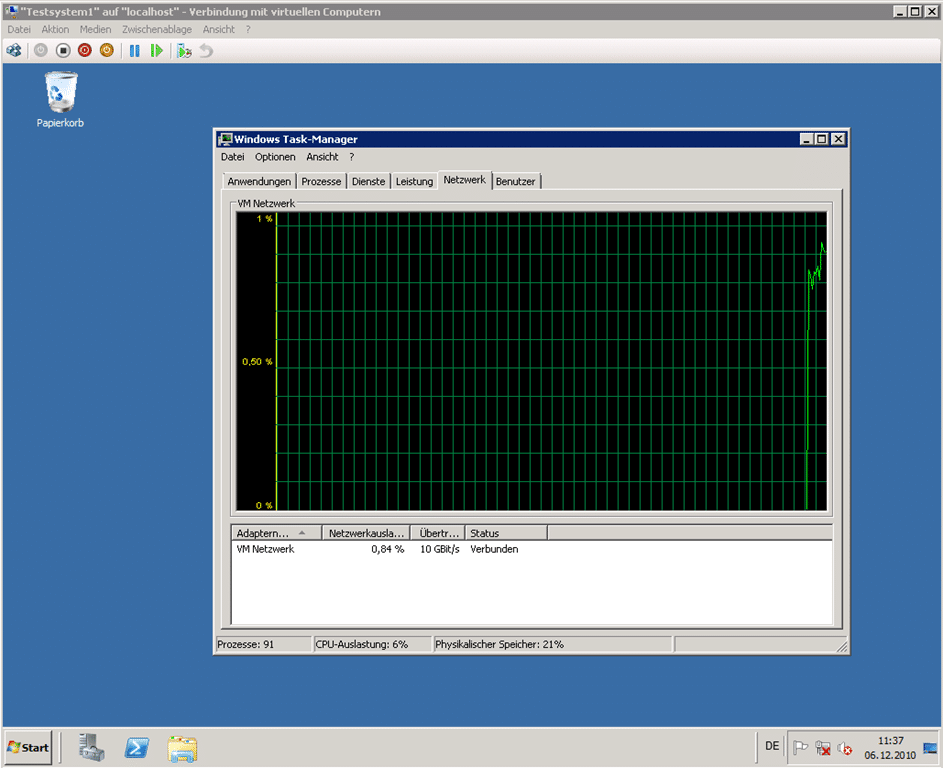Create a snapshot of the VM
Image resolution: width=943 pixels, height=768 pixels.
coord(184,51)
